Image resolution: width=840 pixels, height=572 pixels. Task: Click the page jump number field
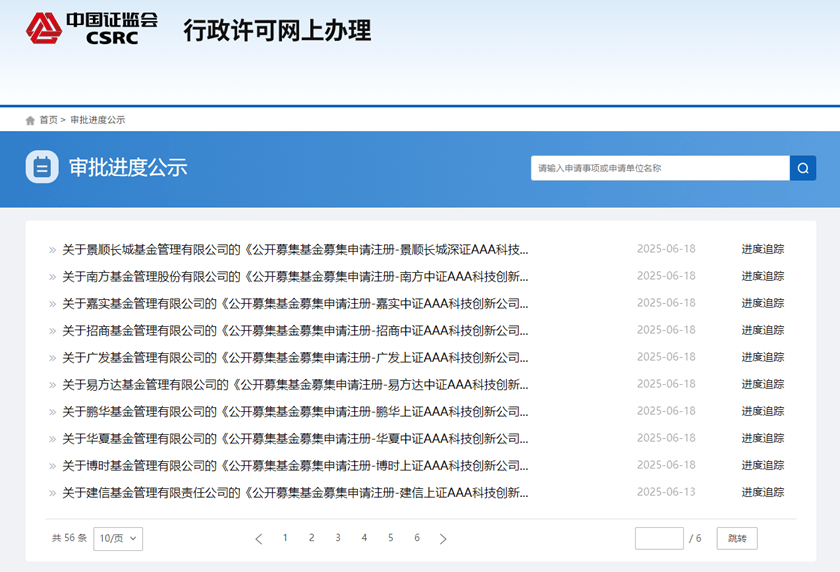click(x=659, y=538)
